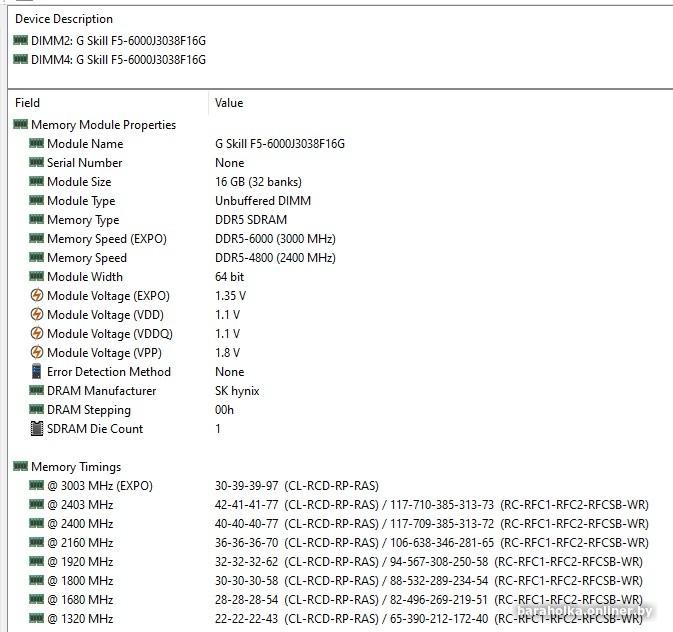Select the SDRAM Die Count label
Image resolution: width=673 pixels, height=632 pixels.
(x=95, y=429)
